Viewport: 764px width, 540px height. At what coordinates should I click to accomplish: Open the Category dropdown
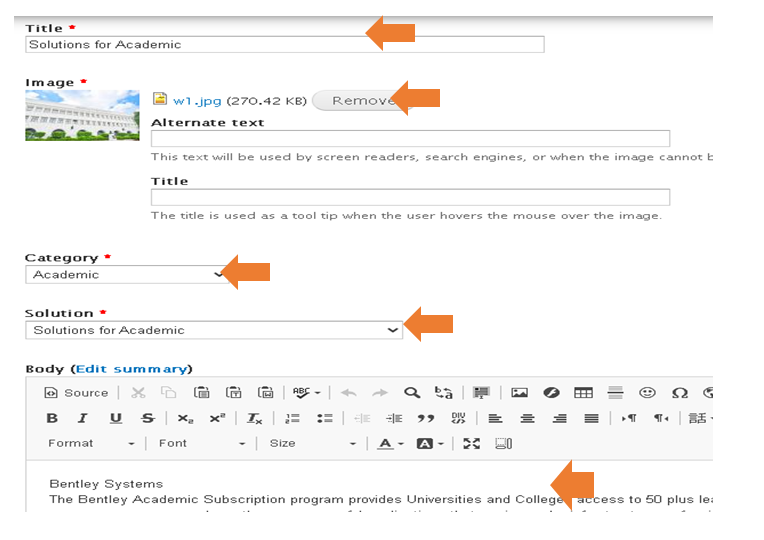(x=126, y=274)
